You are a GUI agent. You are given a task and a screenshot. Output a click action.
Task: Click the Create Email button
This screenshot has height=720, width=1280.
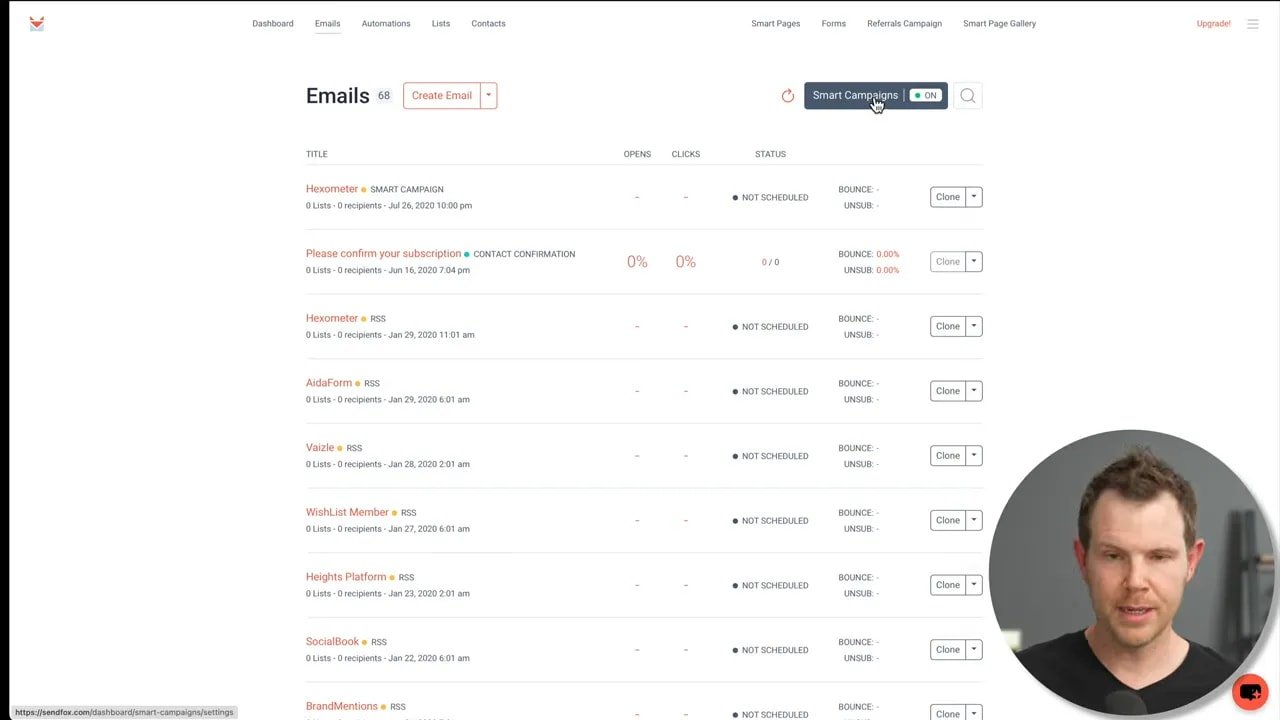point(441,95)
